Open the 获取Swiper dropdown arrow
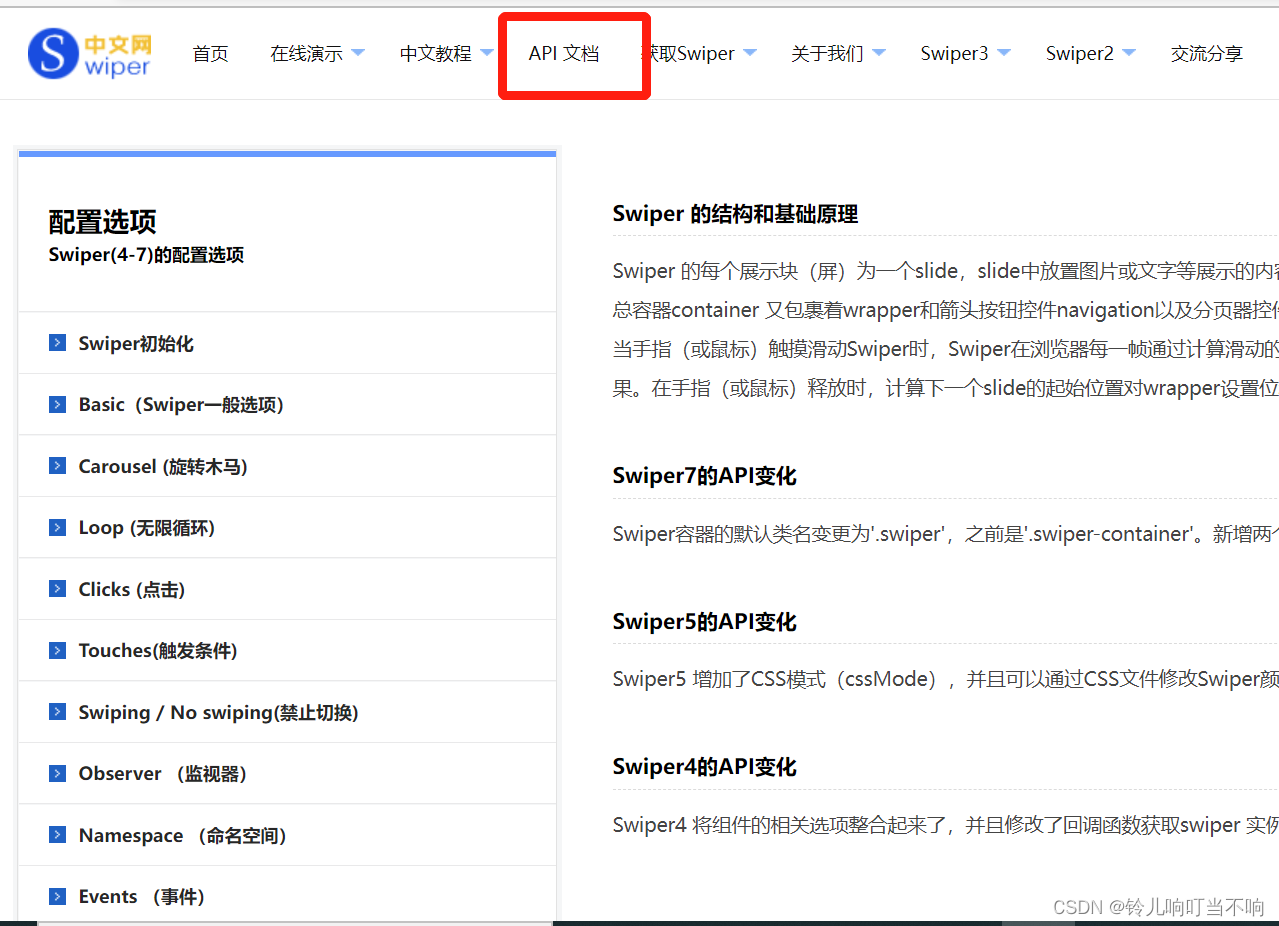 (x=749, y=53)
